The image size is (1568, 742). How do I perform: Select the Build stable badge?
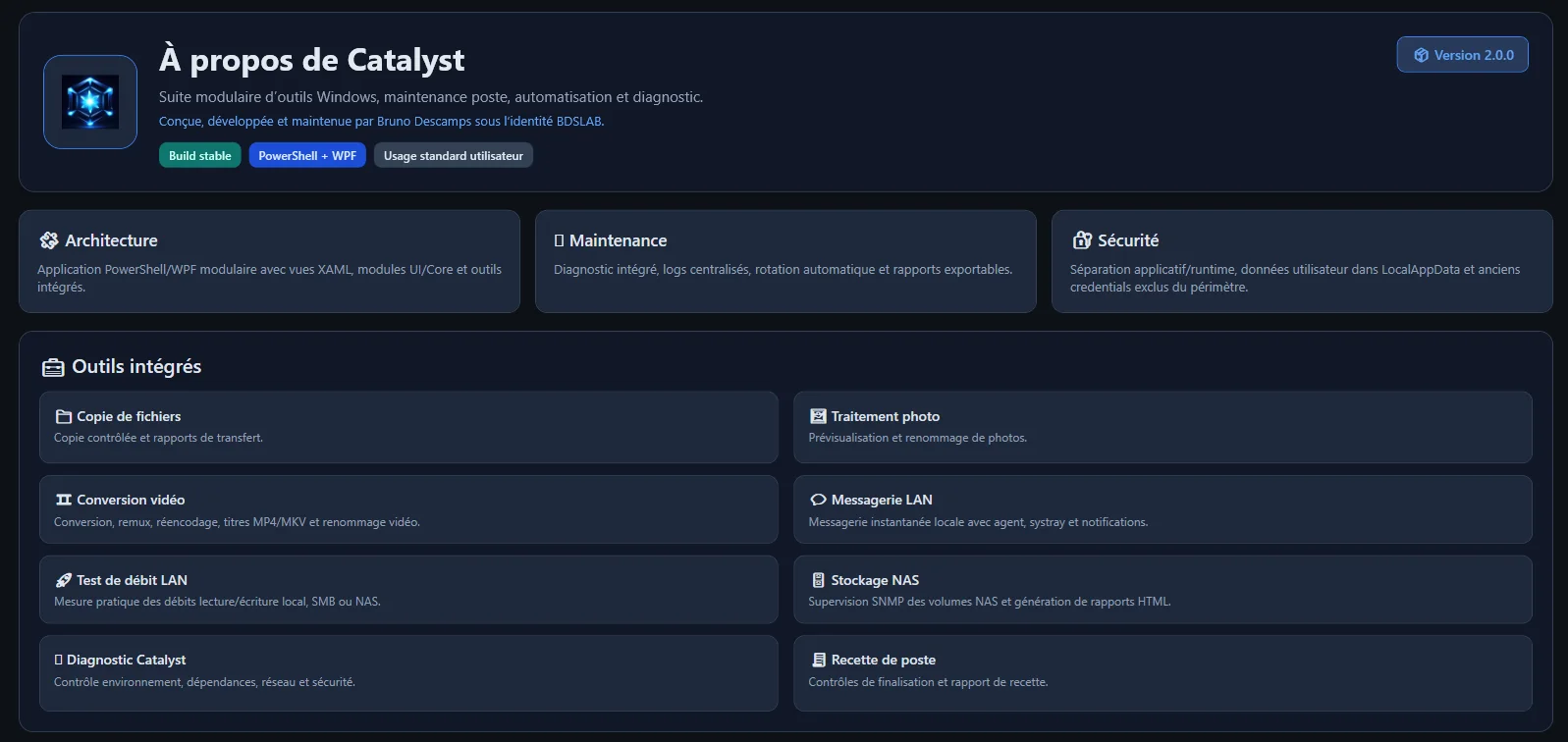coord(200,155)
